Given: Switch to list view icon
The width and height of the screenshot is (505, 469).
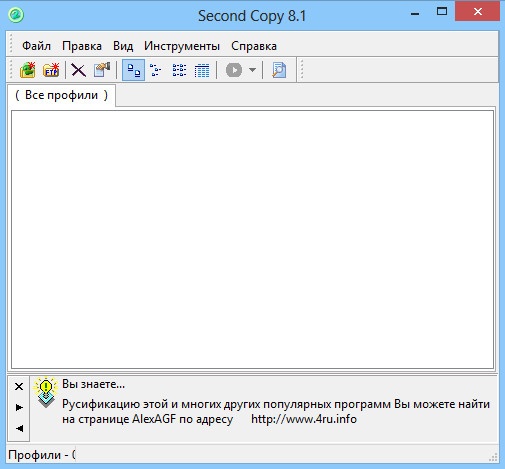Looking at the screenshot, I should click(179, 70).
